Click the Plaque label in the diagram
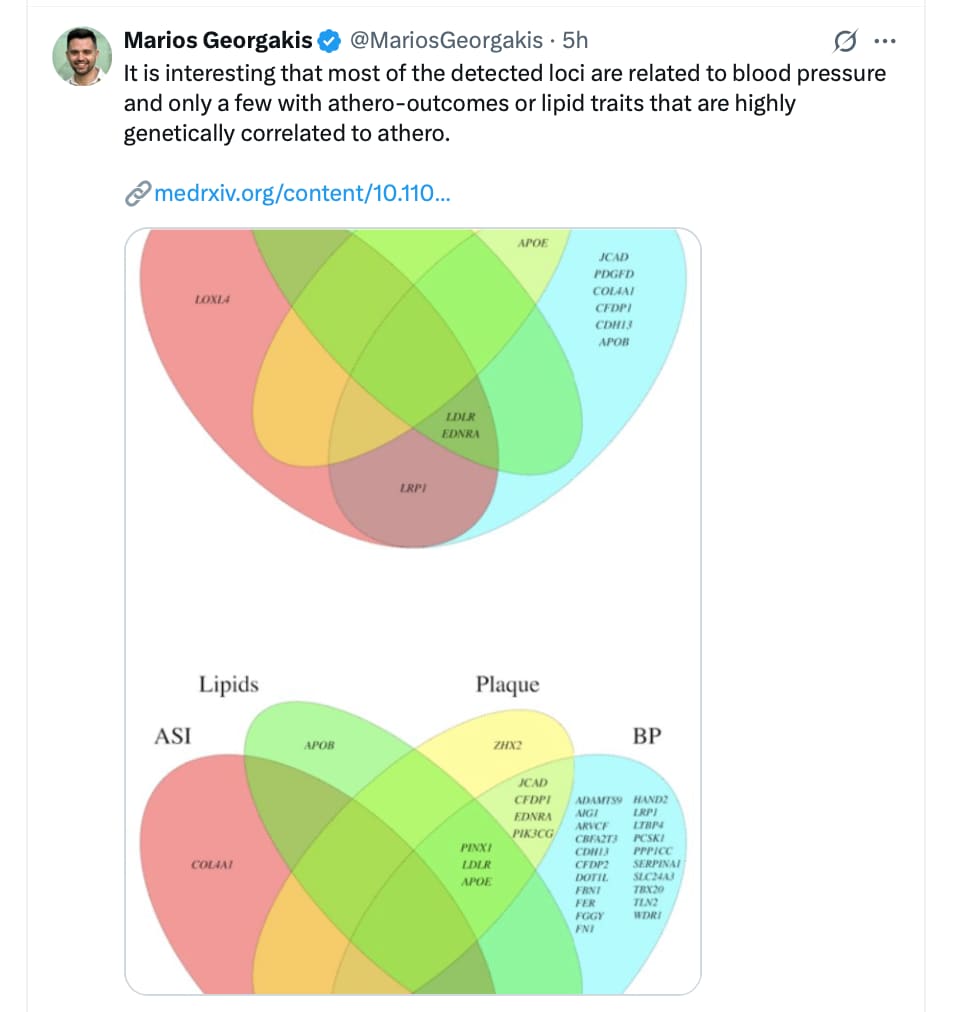This screenshot has width=966, height=1012. [x=507, y=685]
